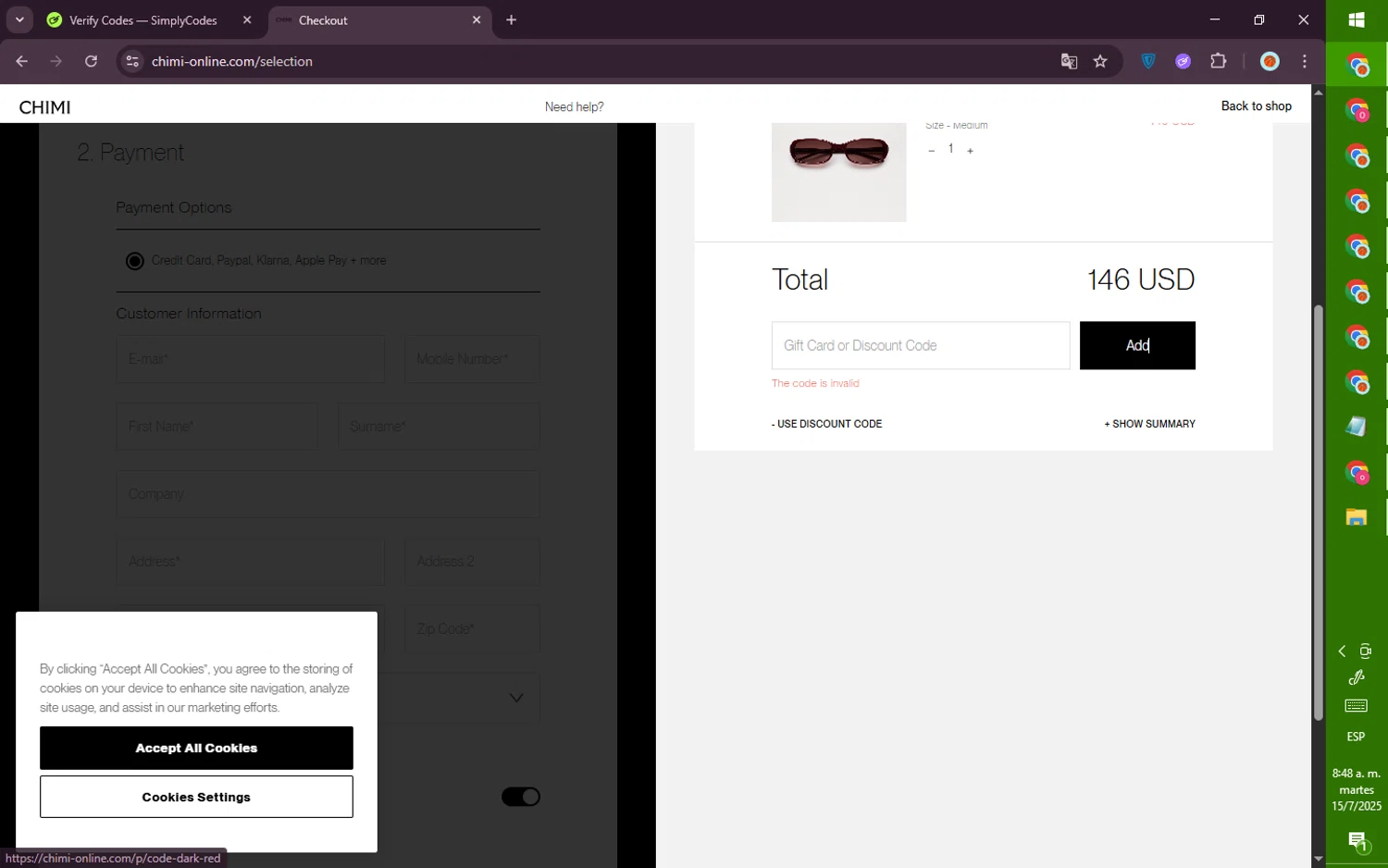Image resolution: width=1388 pixels, height=868 pixels.
Task: Click the CHIMI logo
Action: pyautogui.click(x=44, y=107)
